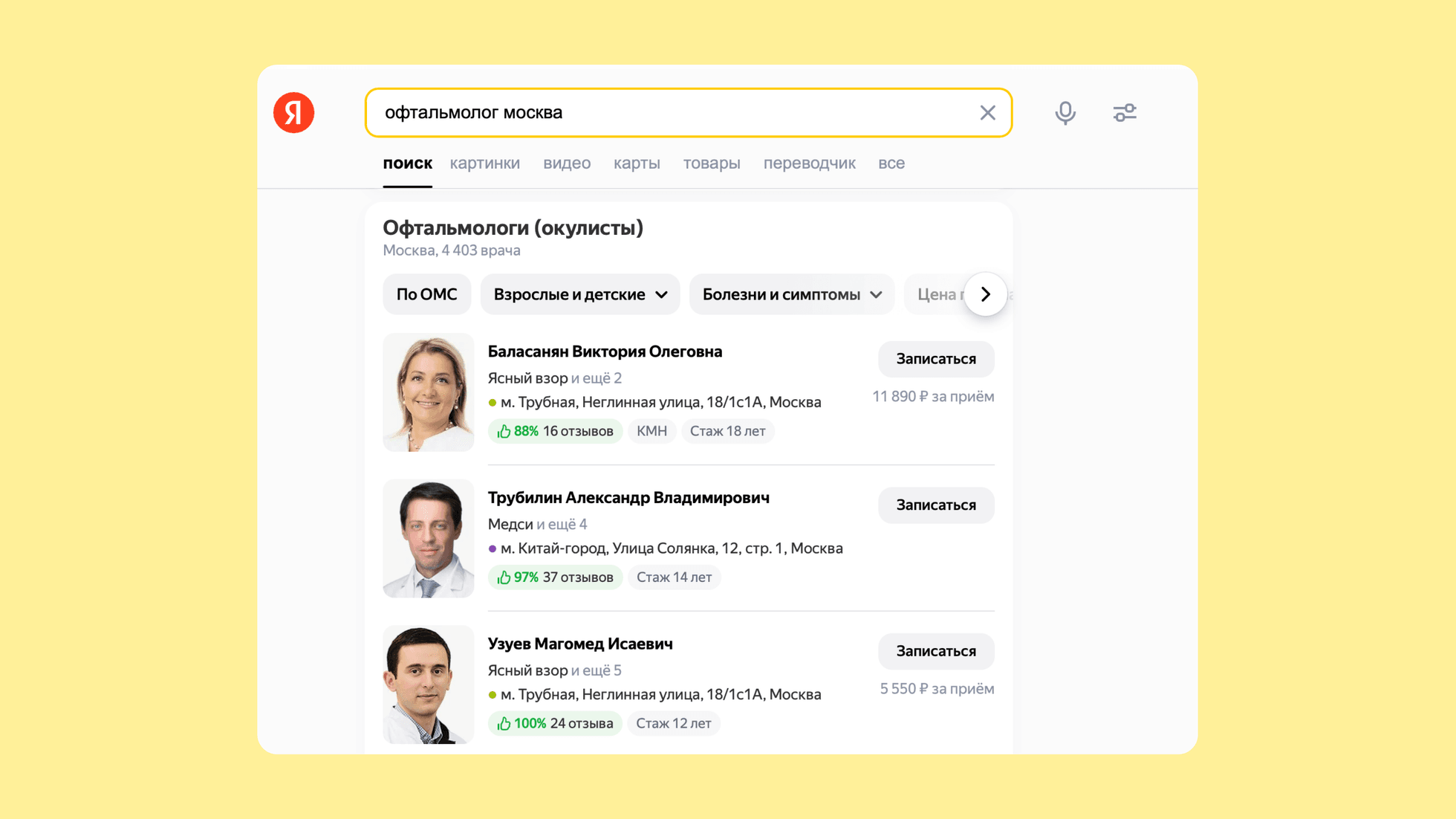Image resolution: width=1456 pixels, height=819 pixels.
Task: Click the 5 550 ₽ за приём price
Action: point(937,689)
